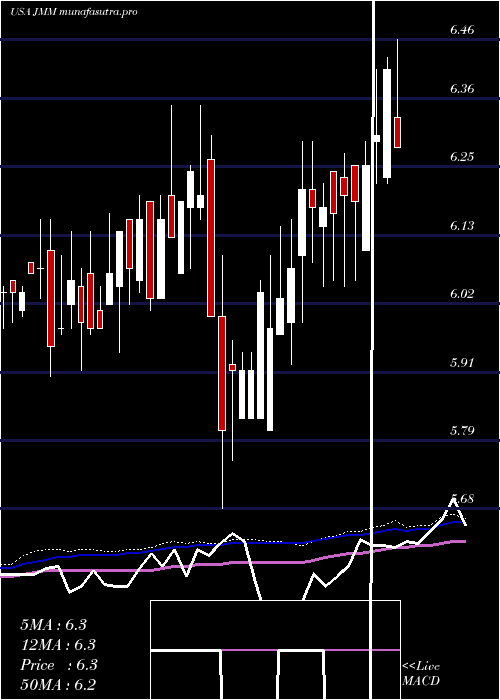Click the 'USA JMM munafasutra.pro' title text
Screen dimensions: 500x700
74,12
